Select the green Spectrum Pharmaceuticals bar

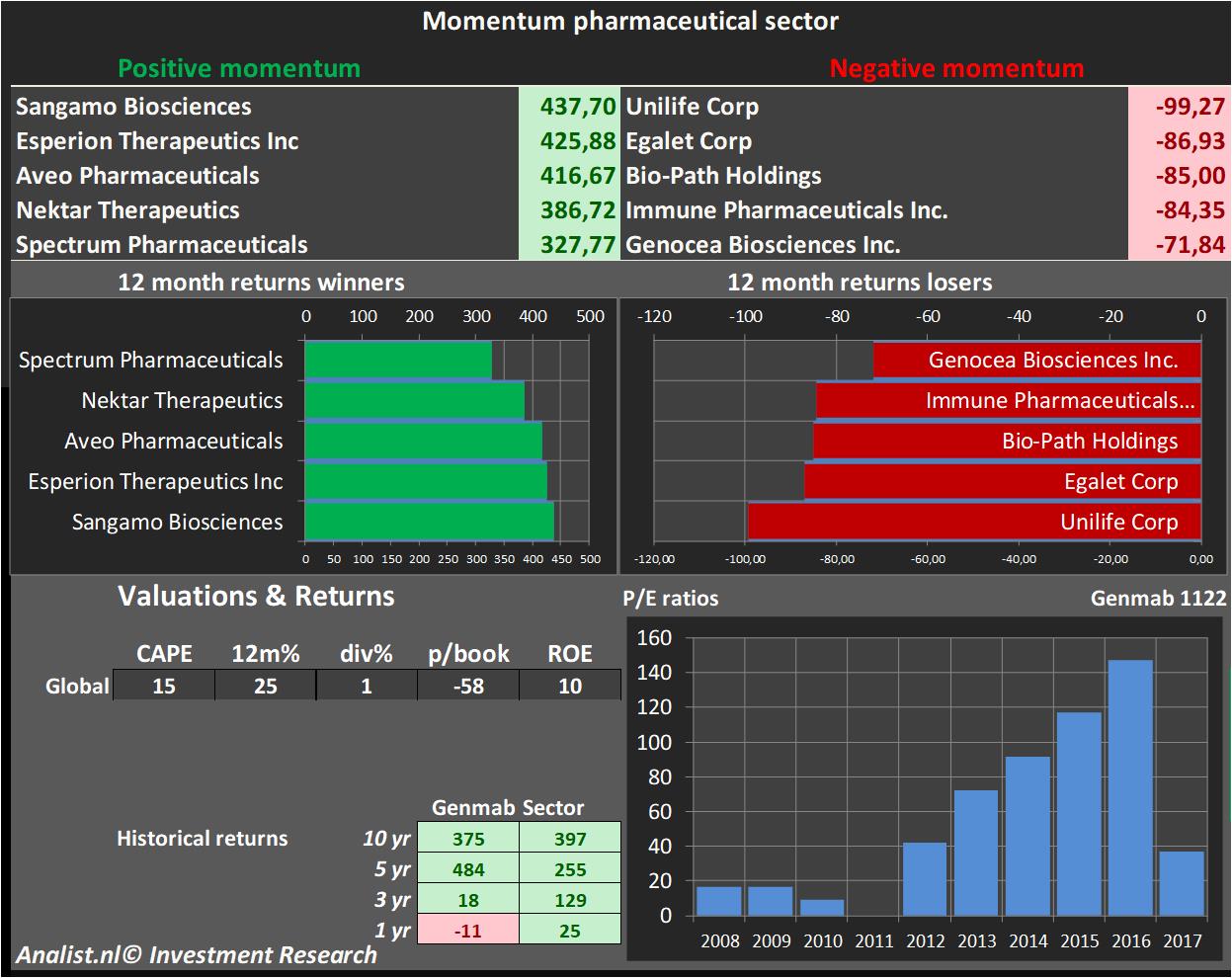click(x=398, y=360)
